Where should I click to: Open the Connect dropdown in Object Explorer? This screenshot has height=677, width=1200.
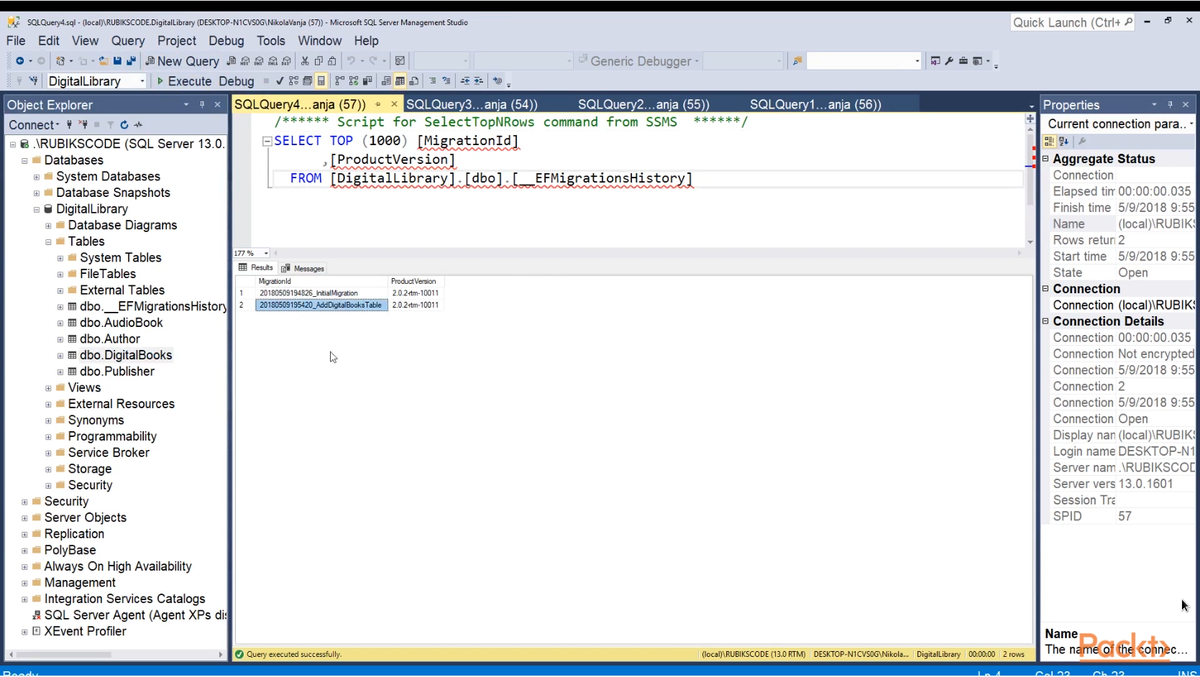click(x=32, y=125)
